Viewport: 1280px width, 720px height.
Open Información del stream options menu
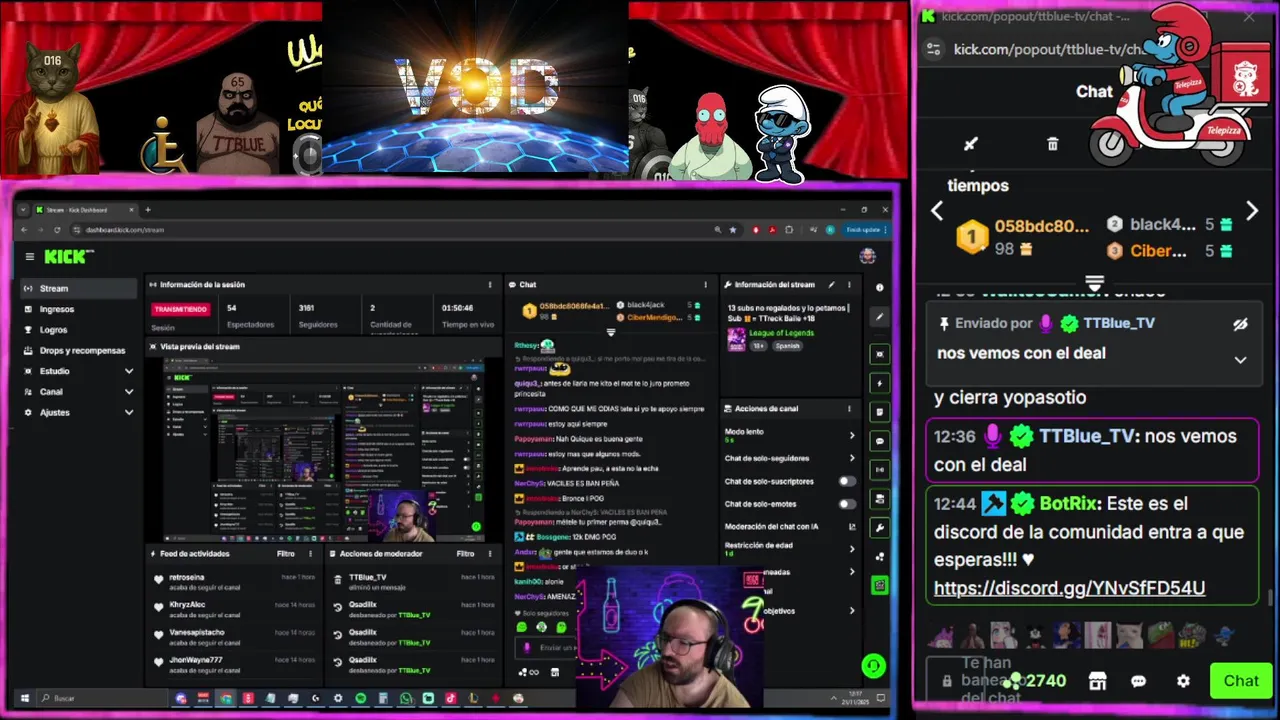pos(849,285)
